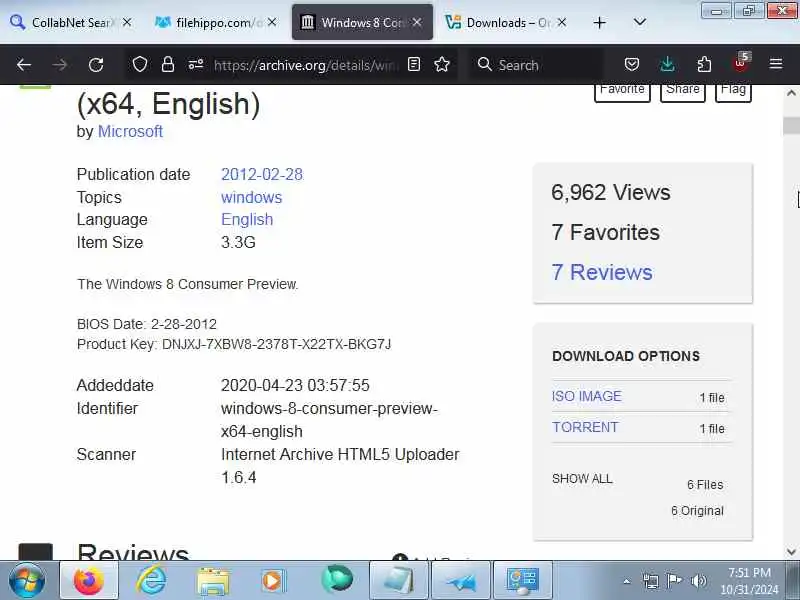Open the Windows Start menu
Screen dimensions: 800x600
(27, 580)
